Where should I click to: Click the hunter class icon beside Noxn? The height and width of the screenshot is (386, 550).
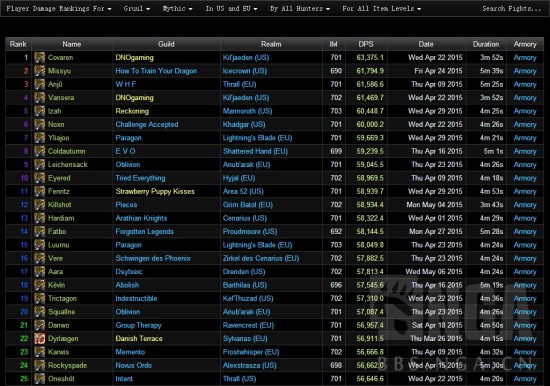[x=40, y=125]
